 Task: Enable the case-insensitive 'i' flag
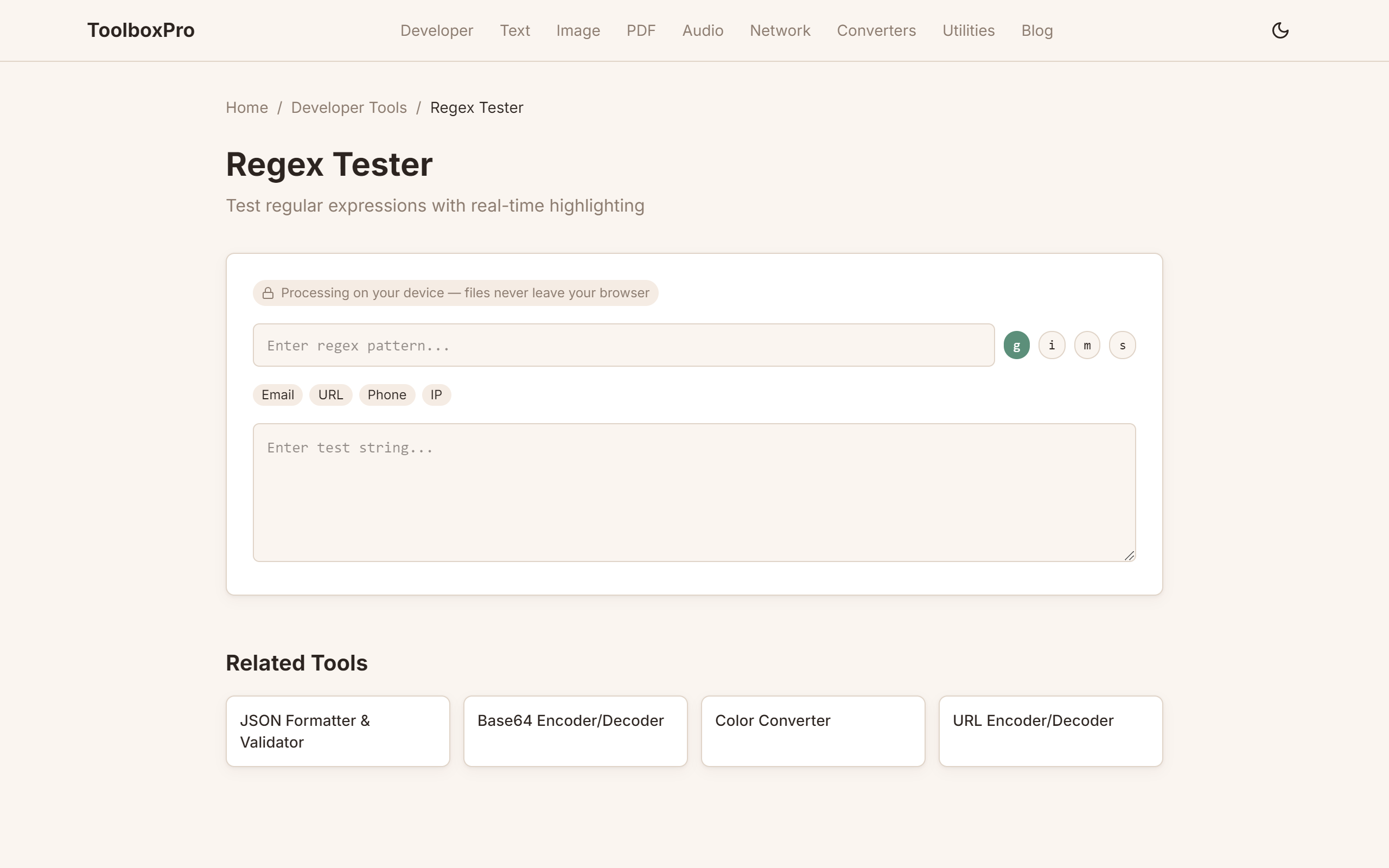point(1052,345)
